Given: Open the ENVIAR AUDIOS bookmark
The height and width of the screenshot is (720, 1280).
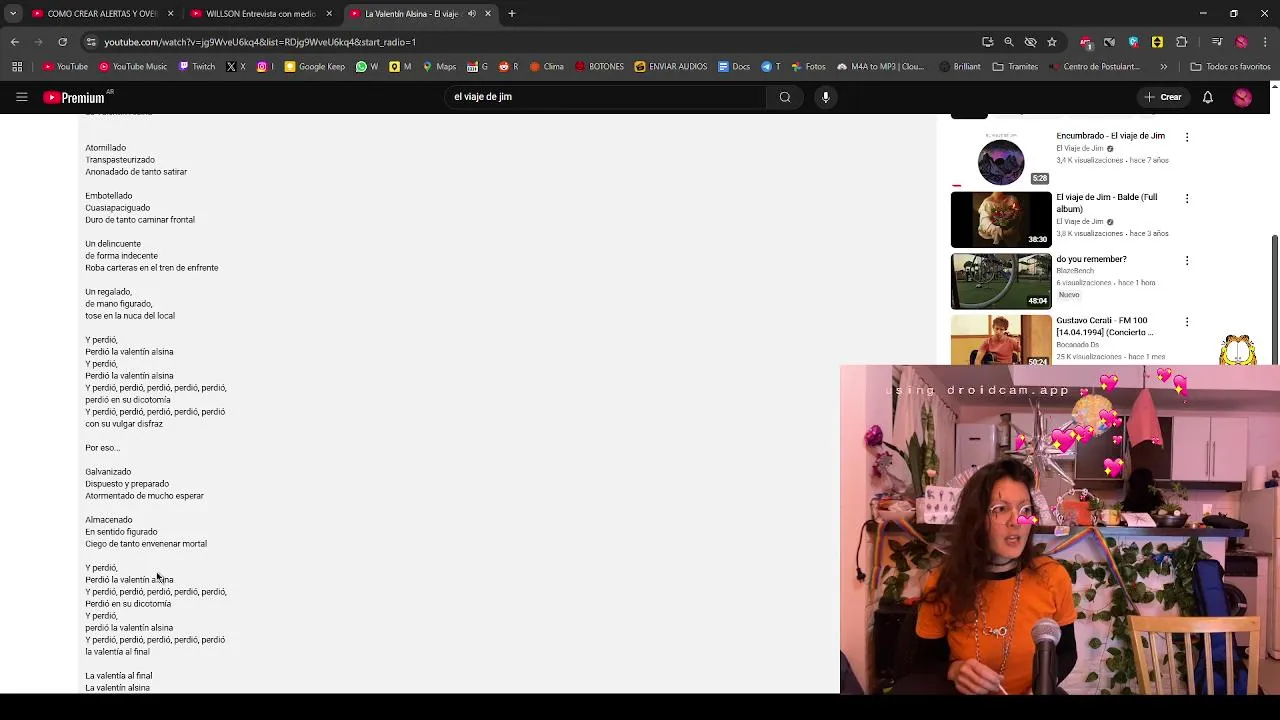Looking at the screenshot, I should [671, 67].
